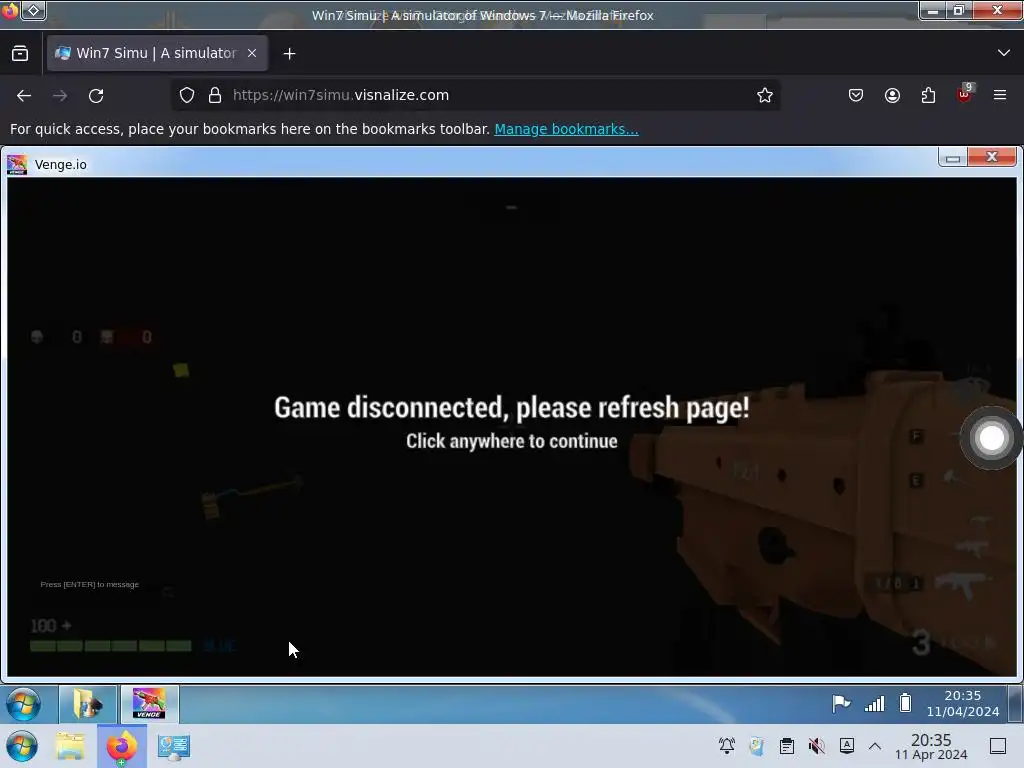This screenshot has width=1024, height=768.
Task: Switch to Firefox in host taskbar
Action: coord(121,746)
